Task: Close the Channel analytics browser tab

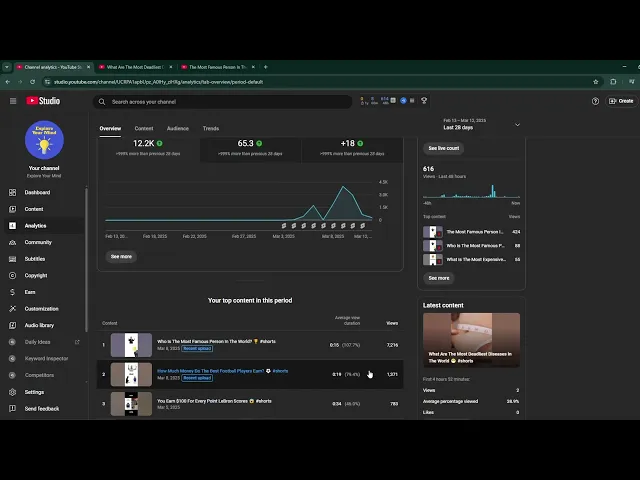Action: click(x=89, y=67)
